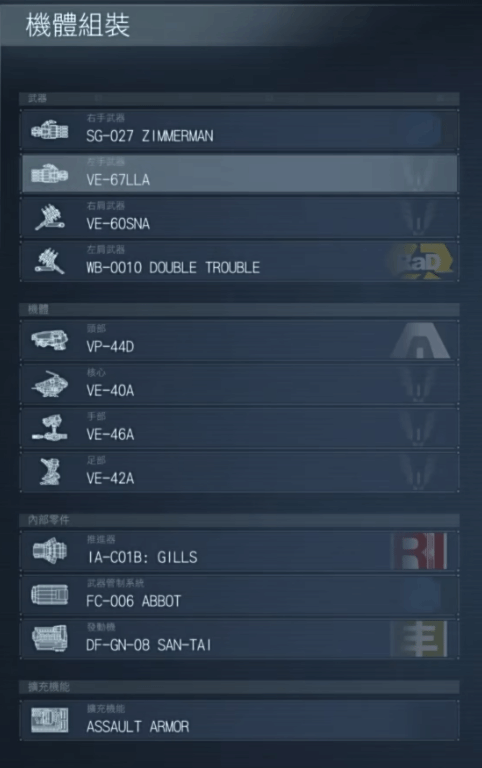This screenshot has height=768, width=482.
Task: Click the FCS icon beside FC-006 ABBOT
Action: (49, 595)
